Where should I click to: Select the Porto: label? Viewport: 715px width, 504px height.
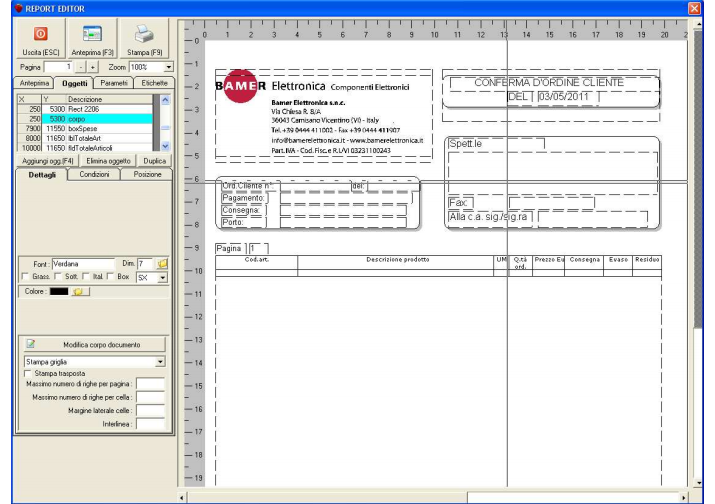[233, 223]
